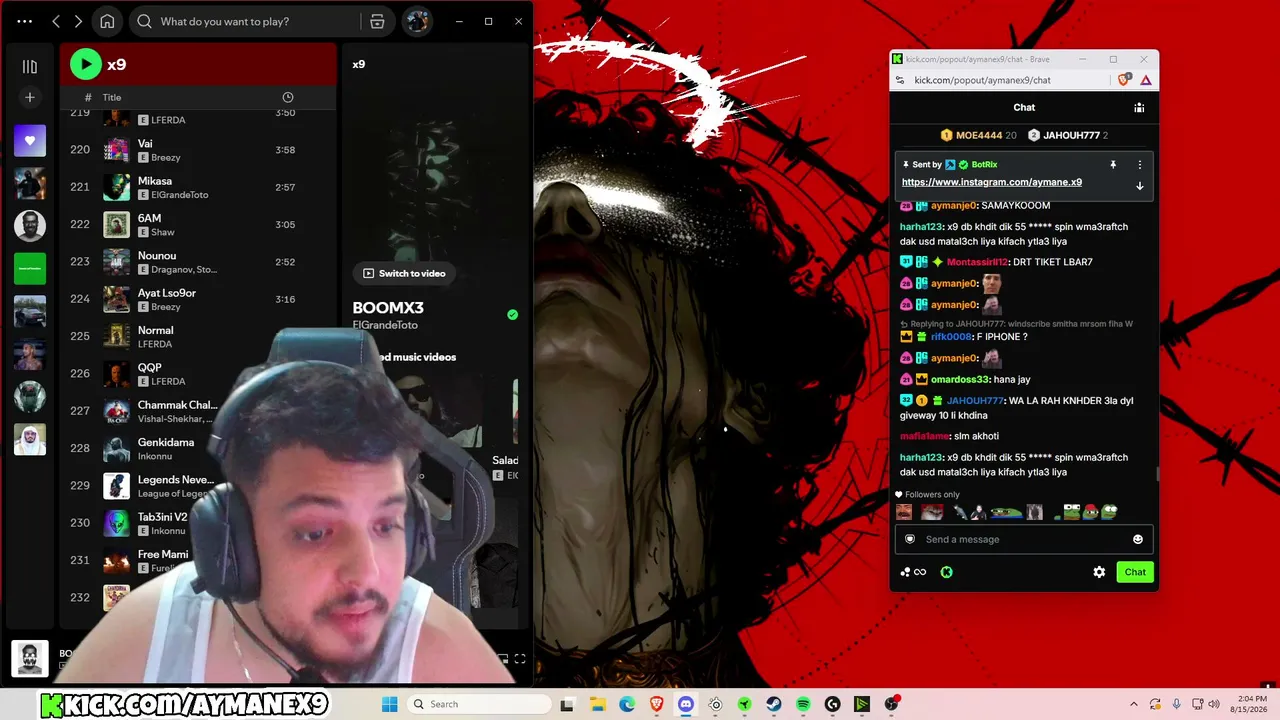
Task: Click the 'Send a message' chat input
Action: [1024, 539]
